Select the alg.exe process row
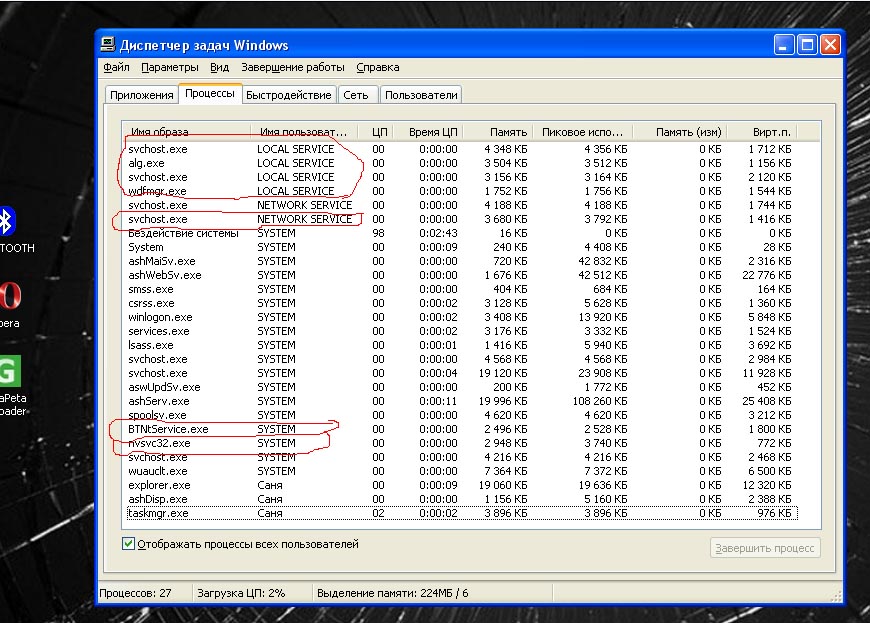 pyautogui.click(x=462, y=163)
